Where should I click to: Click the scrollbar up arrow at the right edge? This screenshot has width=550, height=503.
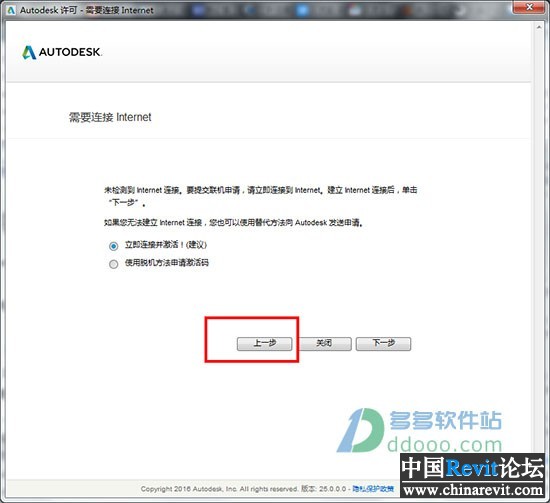tap(538, 27)
